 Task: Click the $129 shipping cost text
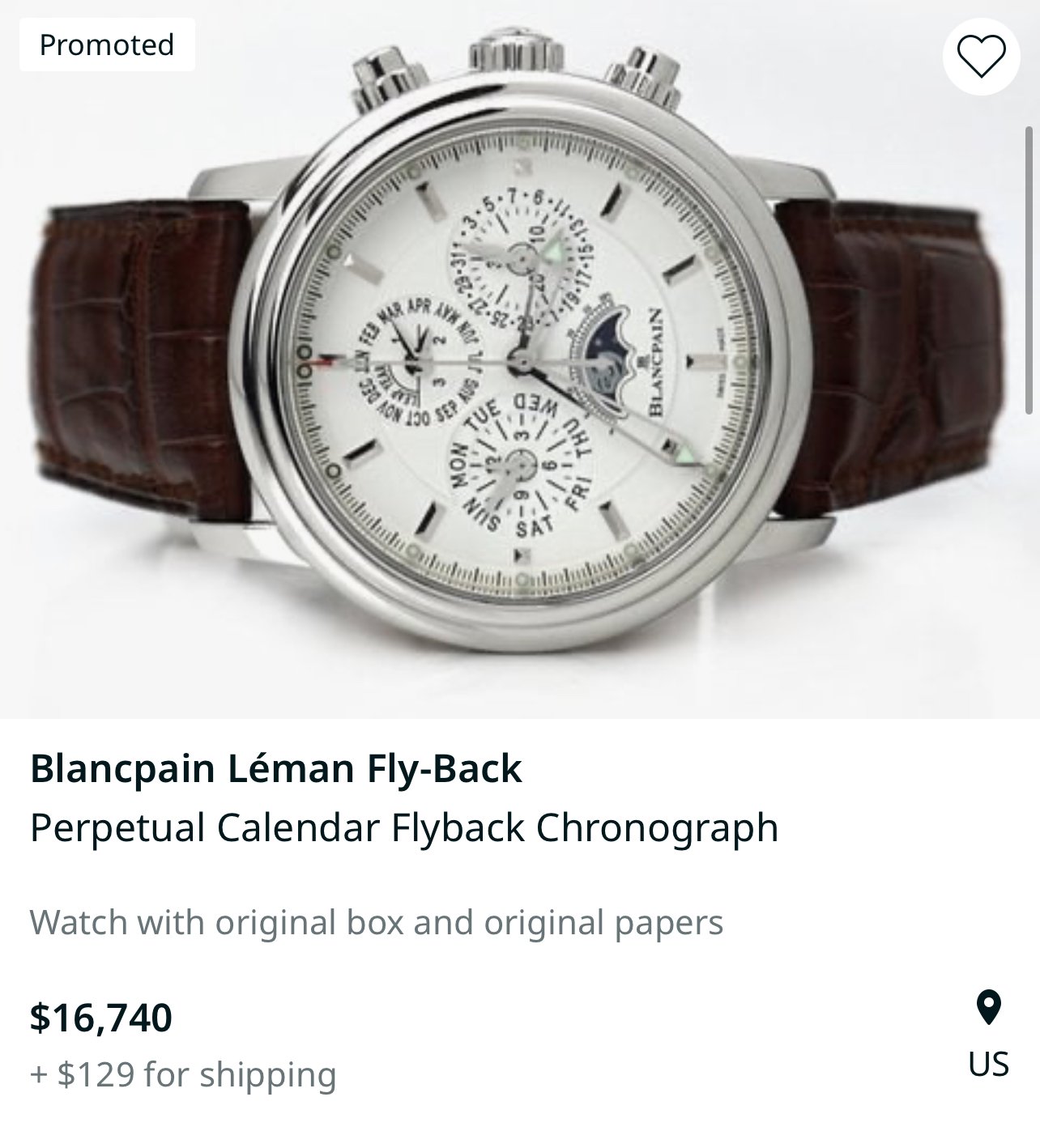[x=183, y=1075]
